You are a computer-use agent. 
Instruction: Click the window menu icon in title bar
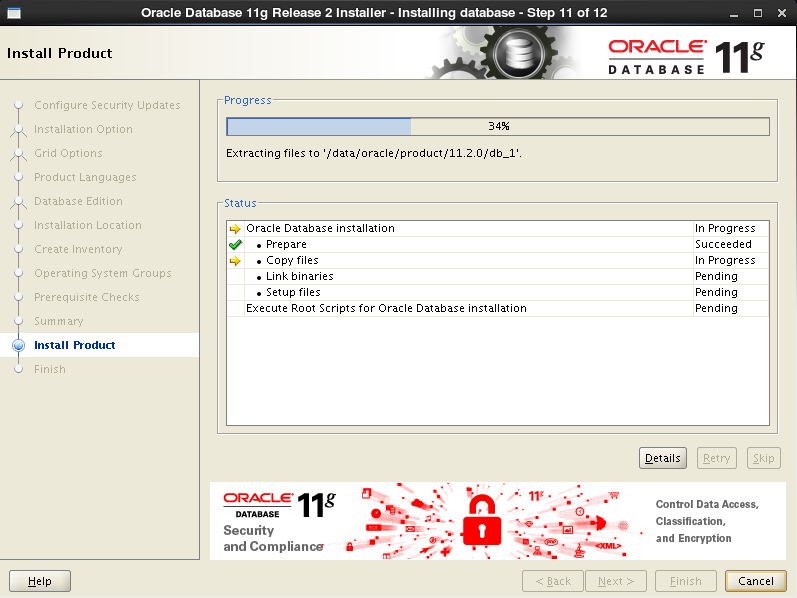click(x=14, y=13)
